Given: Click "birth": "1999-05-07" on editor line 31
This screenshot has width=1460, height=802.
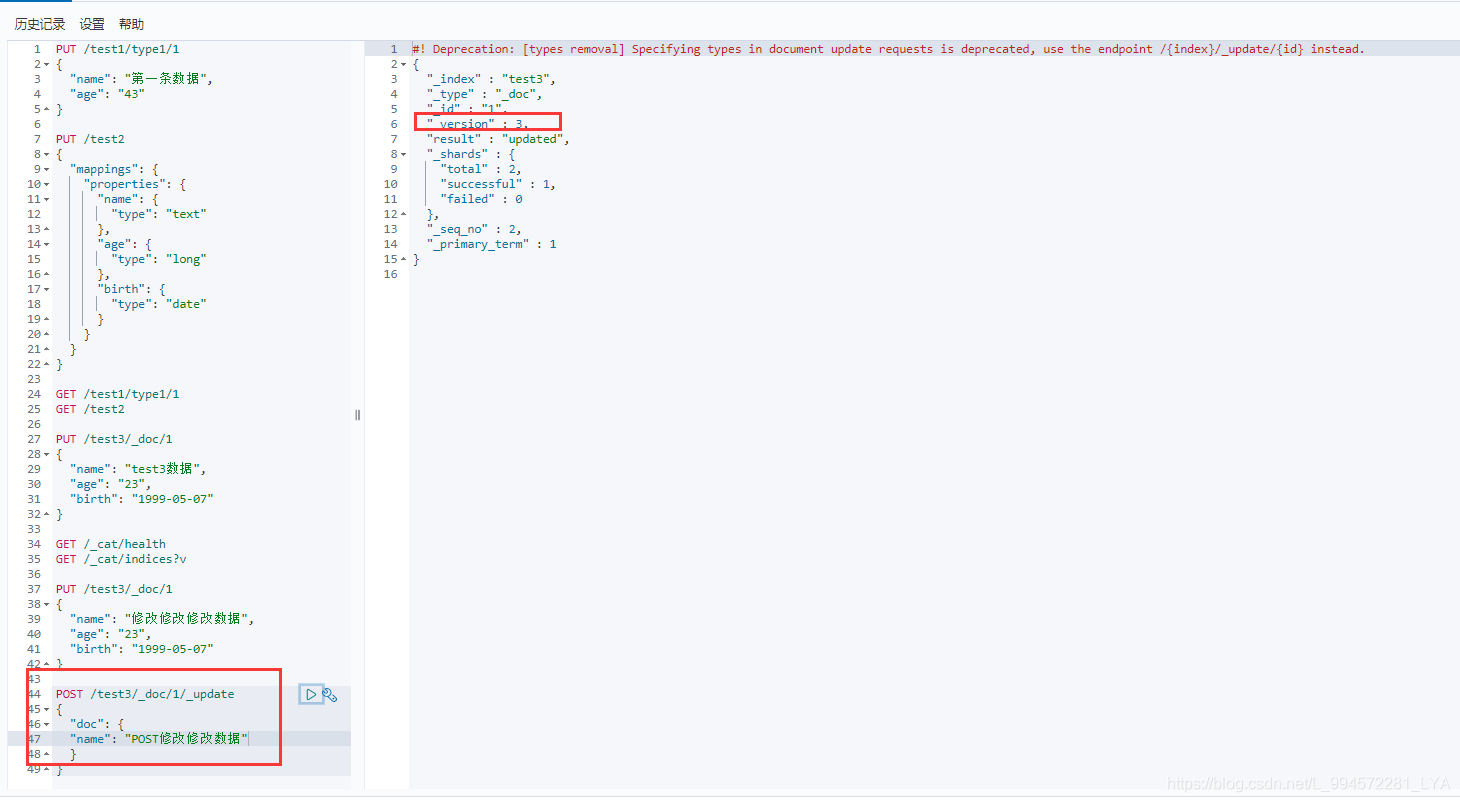Looking at the screenshot, I should (x=141, y=499).
